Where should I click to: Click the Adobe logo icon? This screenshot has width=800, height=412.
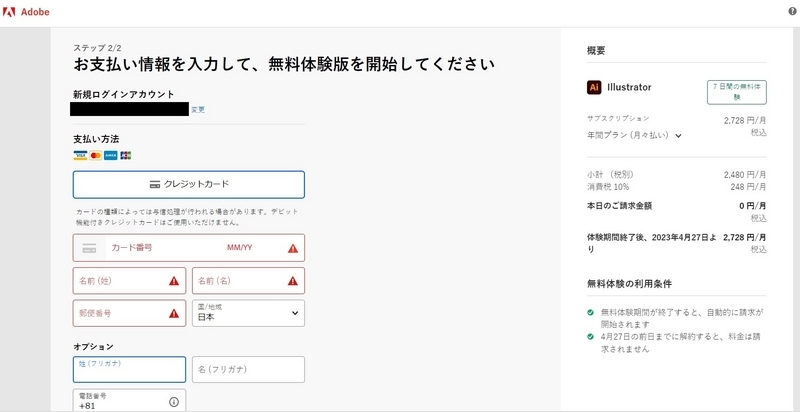point(9,12)
